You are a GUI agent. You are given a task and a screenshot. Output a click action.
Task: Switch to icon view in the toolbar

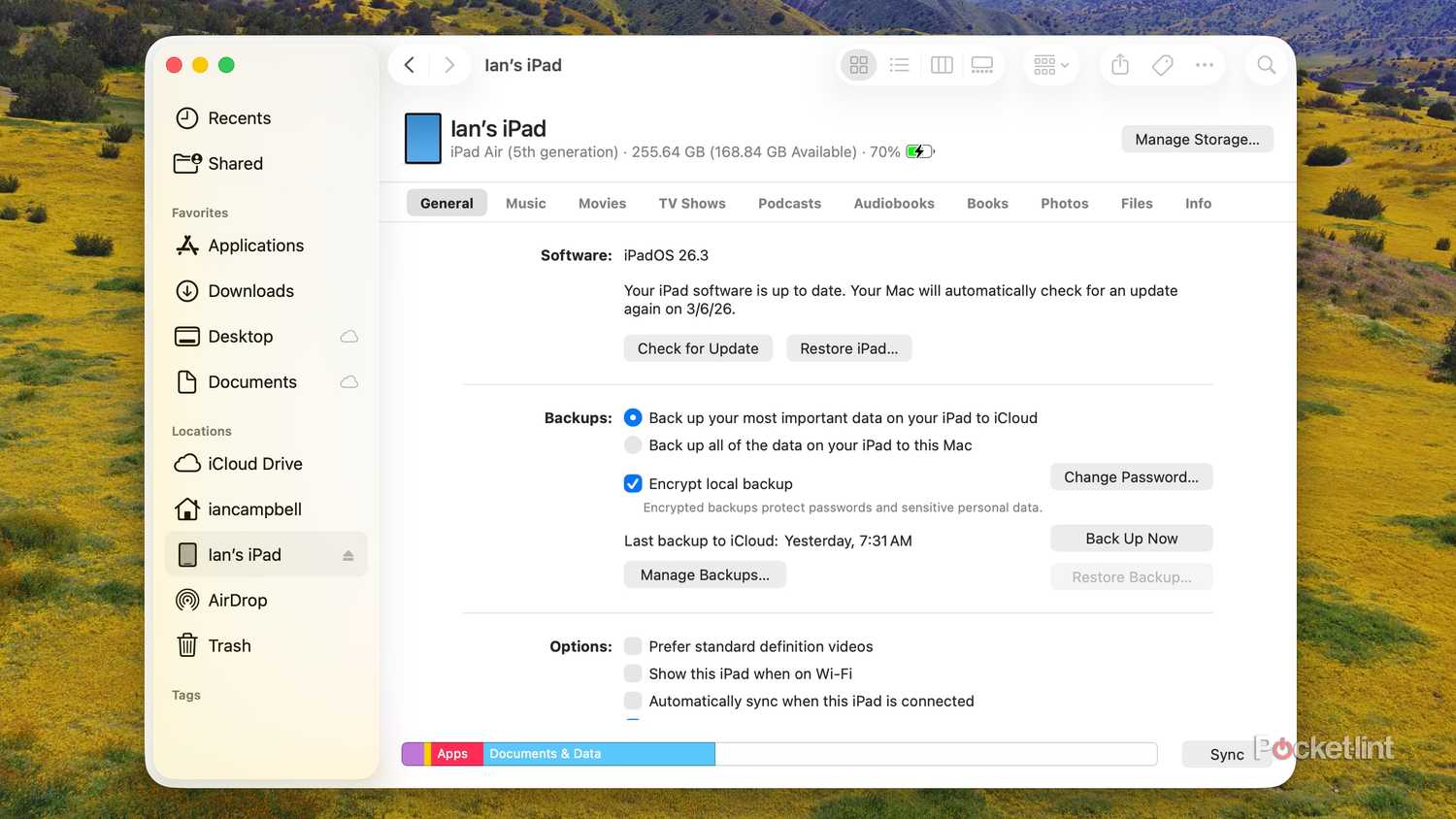[858, 64]
